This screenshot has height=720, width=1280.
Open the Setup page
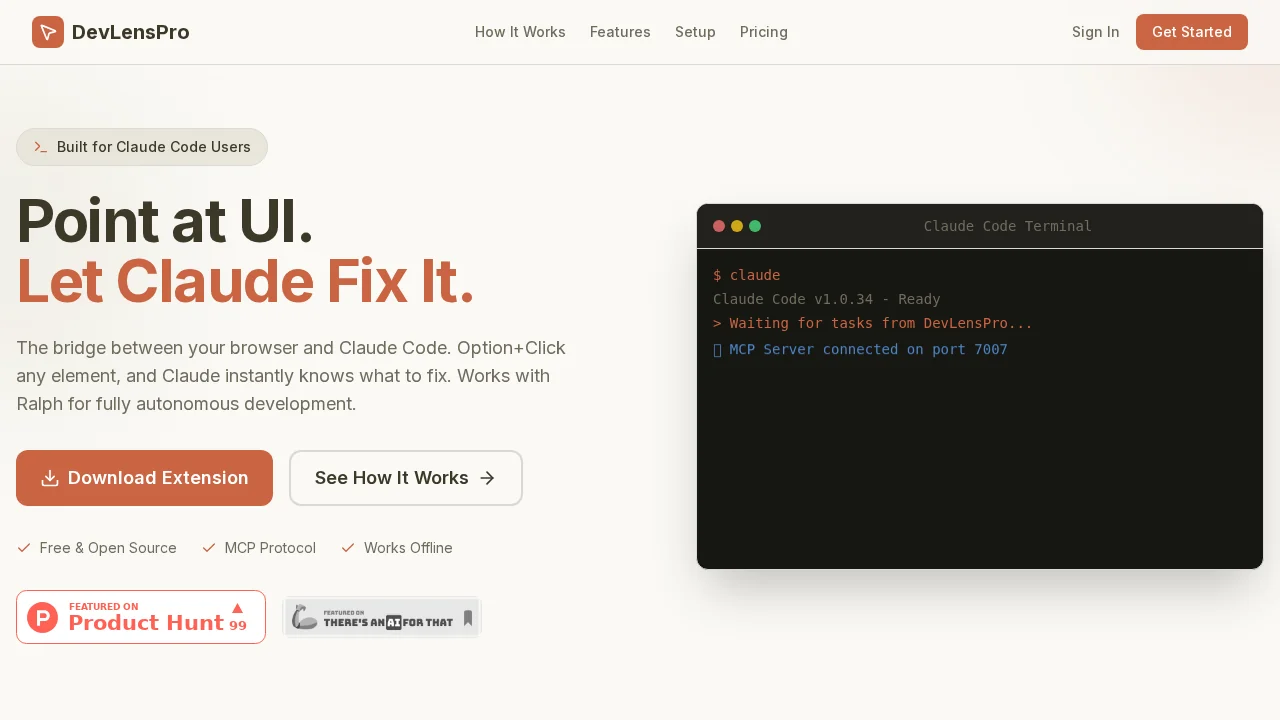695,32
